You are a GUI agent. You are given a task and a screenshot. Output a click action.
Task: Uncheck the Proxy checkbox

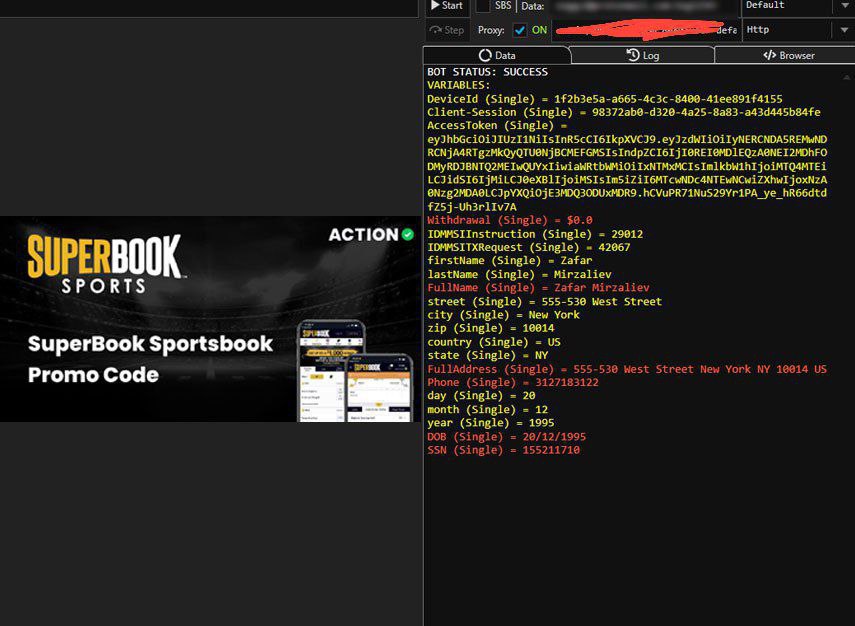point(520,30)
